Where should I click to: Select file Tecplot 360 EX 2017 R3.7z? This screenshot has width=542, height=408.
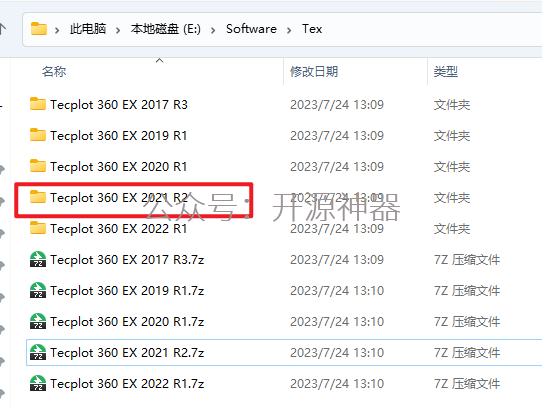pyautogui.click(x=127, y=260)
